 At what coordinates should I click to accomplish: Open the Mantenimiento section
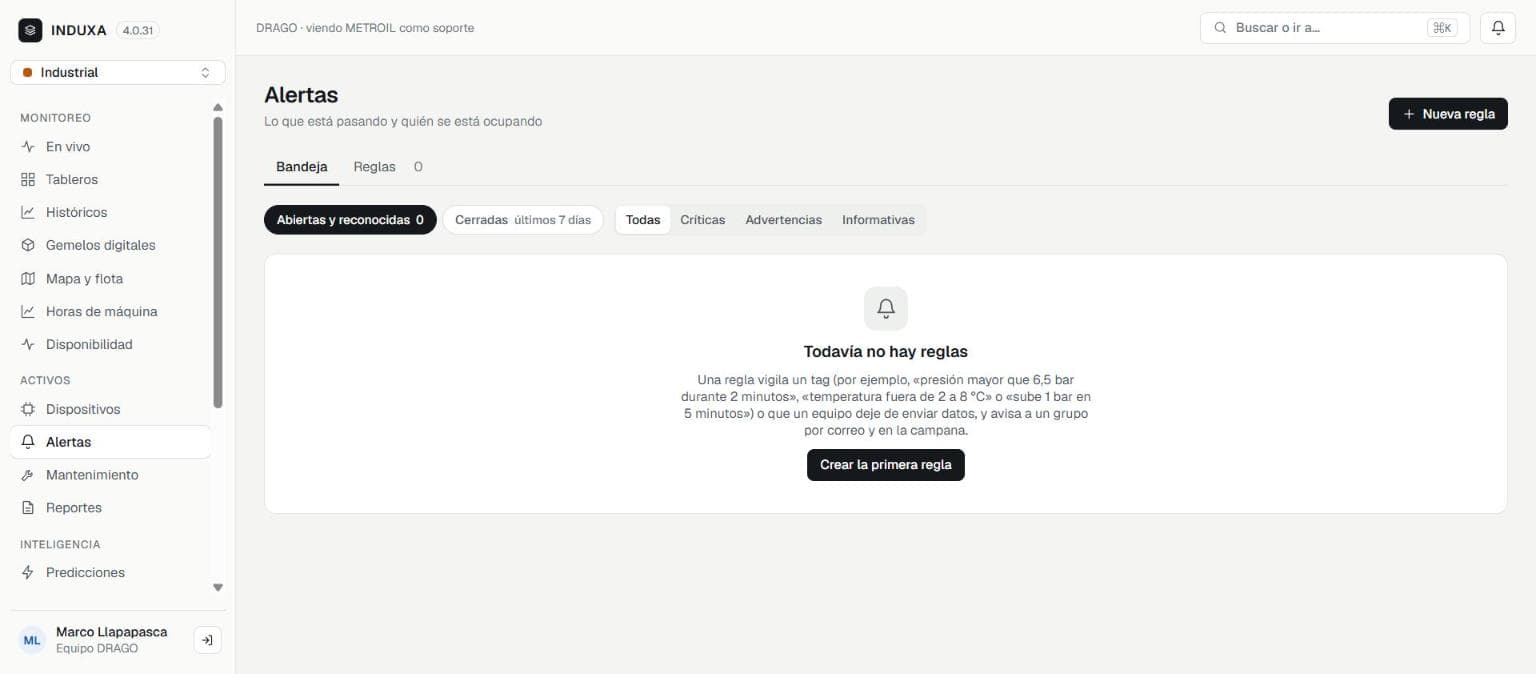[110, 475]
